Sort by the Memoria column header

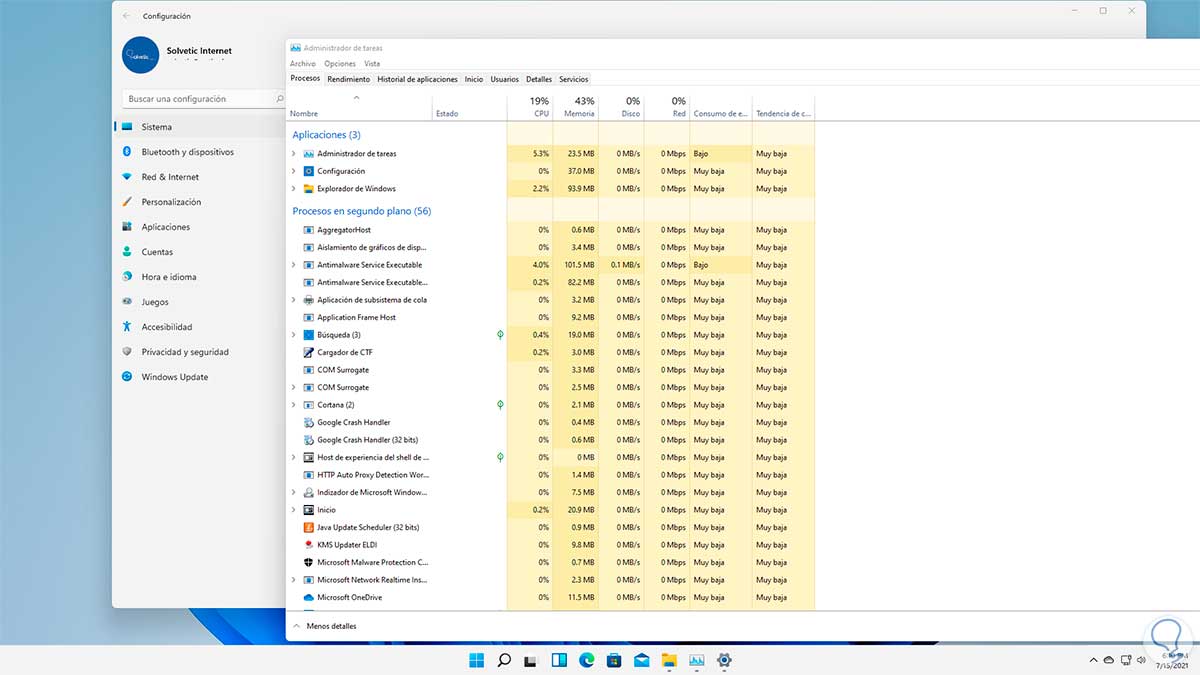[x=575, y=108]
